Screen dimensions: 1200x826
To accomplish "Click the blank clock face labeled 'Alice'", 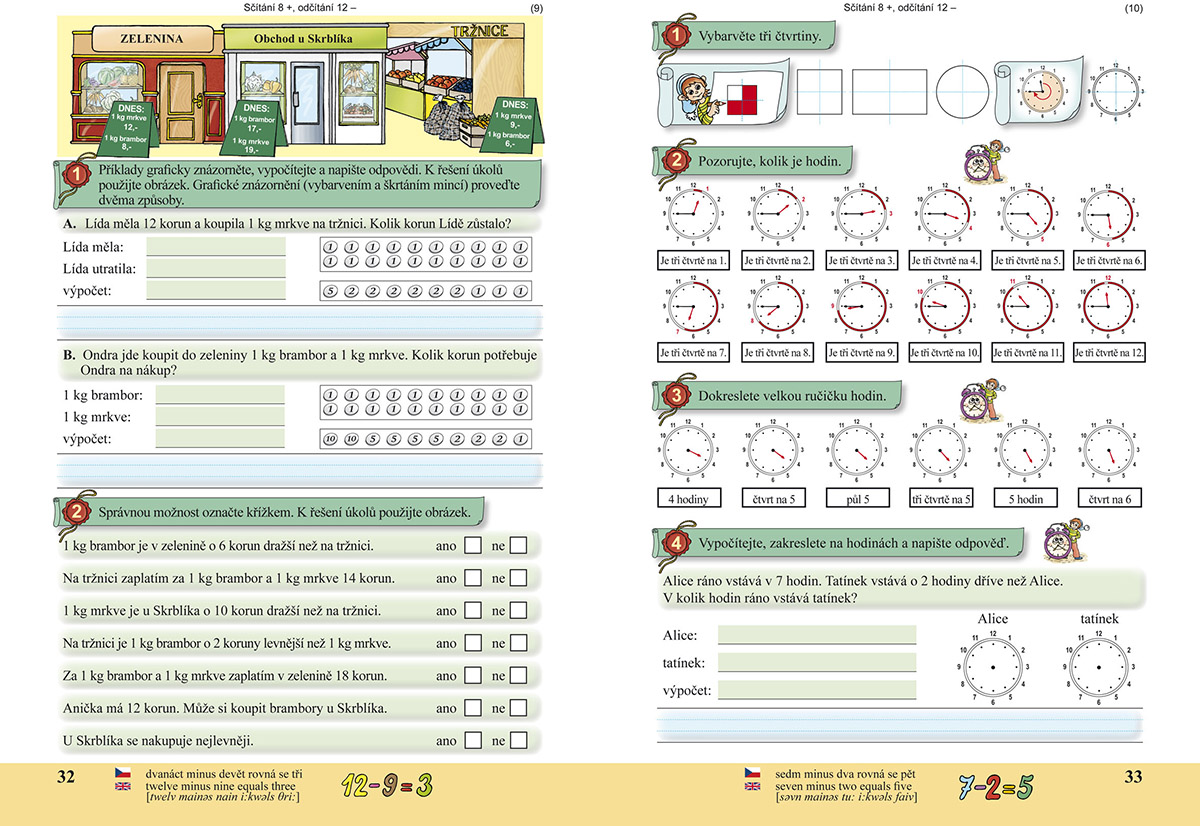I will click(x=992, y=667).
